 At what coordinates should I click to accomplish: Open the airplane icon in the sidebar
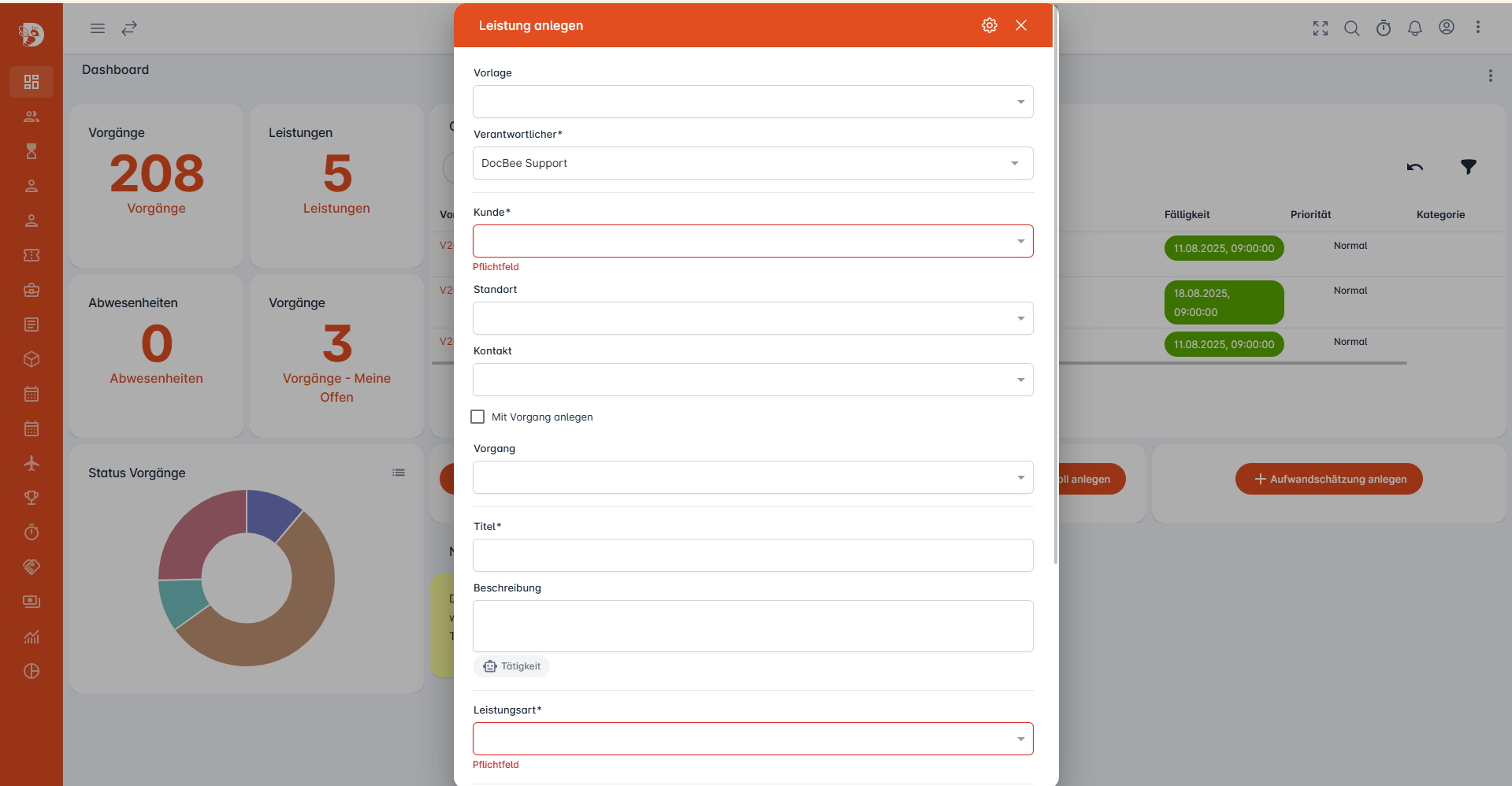click(x=32, y=463)
